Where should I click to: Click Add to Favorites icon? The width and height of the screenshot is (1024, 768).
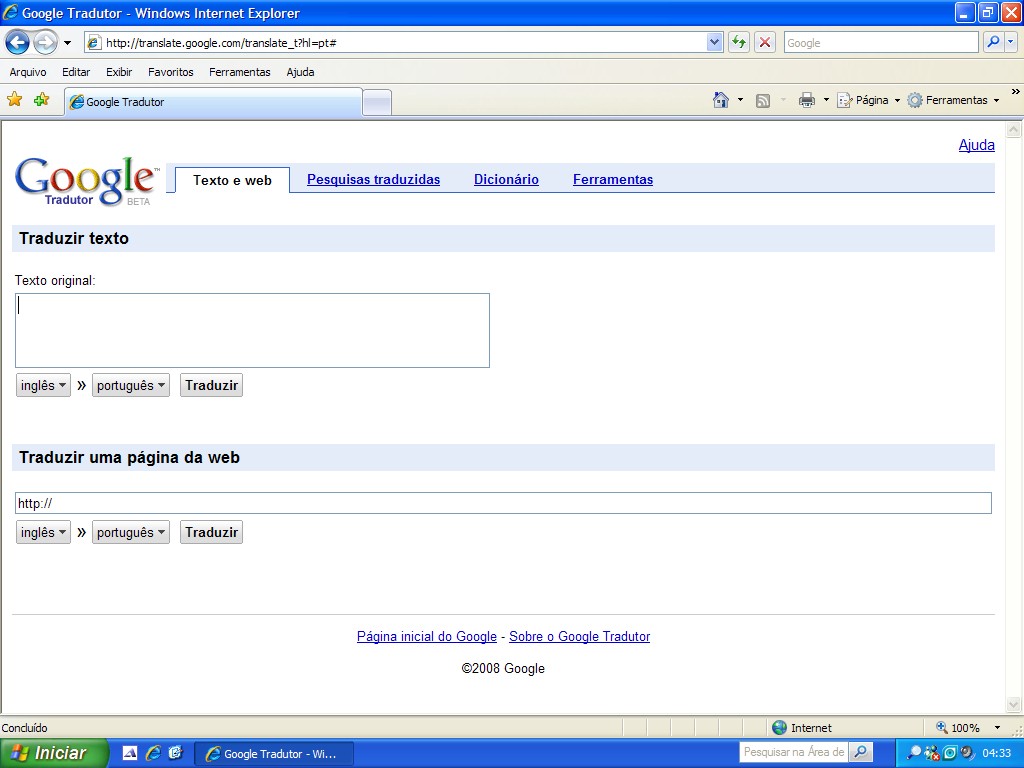(x=41, y=100)
